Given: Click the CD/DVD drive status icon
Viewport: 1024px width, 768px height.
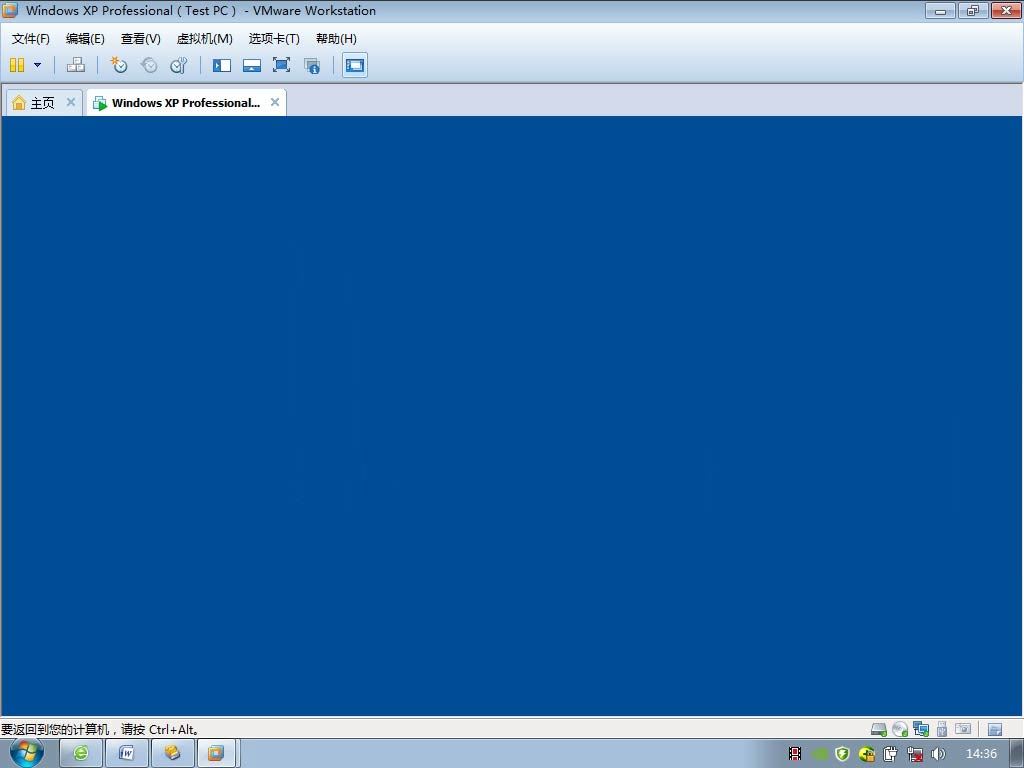Looking at the screenshot, I should [x=900, y=729].
